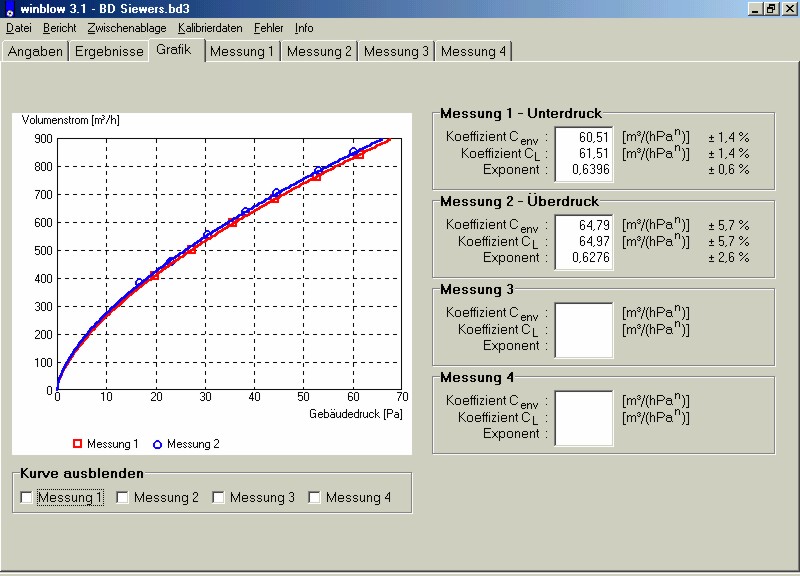Switch to the Ergebnisse tab
Image resolution: width=800 pixels, height=576 pixels.
[x=109, y=52]
